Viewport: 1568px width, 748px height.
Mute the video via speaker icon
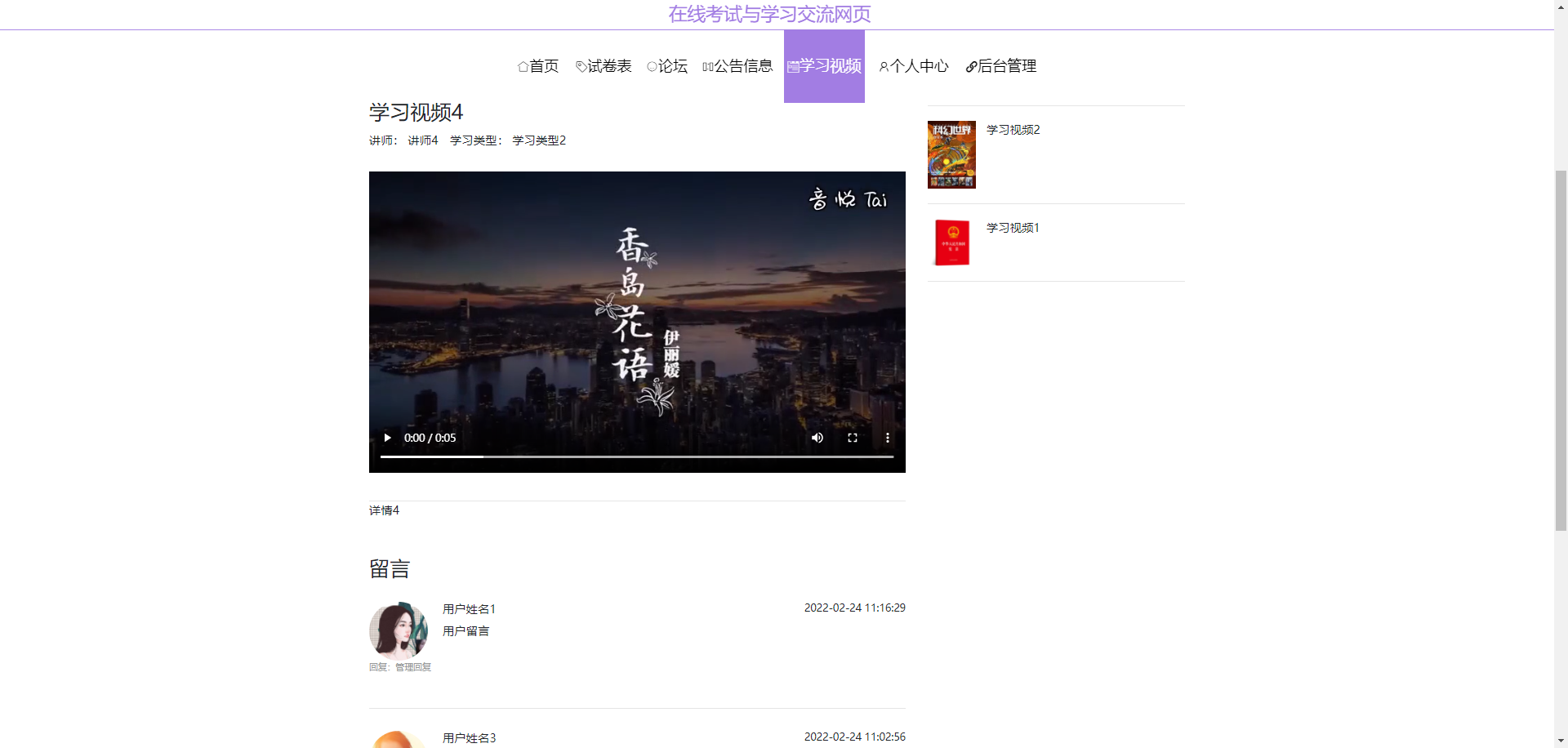point(817,438)
